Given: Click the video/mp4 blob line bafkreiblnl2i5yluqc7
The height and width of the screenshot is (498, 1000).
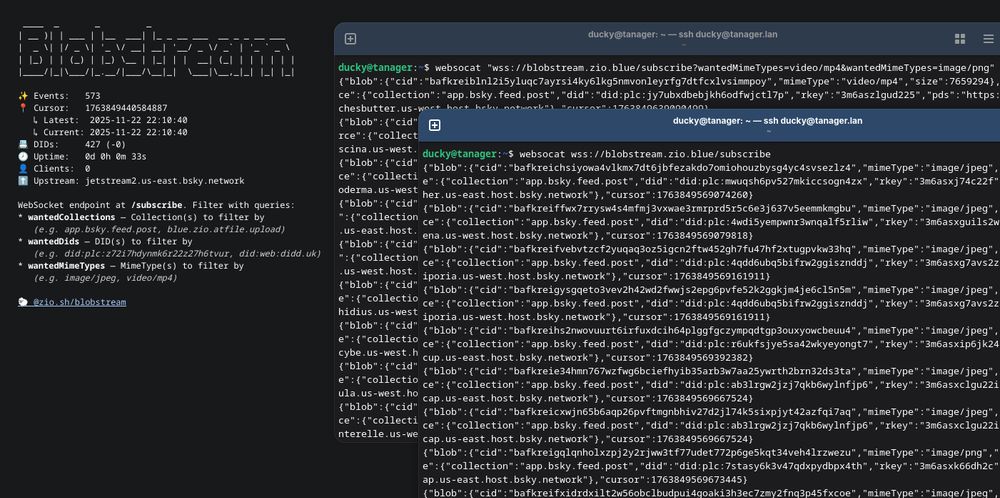Looking at the screenshot, I should pyautogui.click(x=669, y=82).
